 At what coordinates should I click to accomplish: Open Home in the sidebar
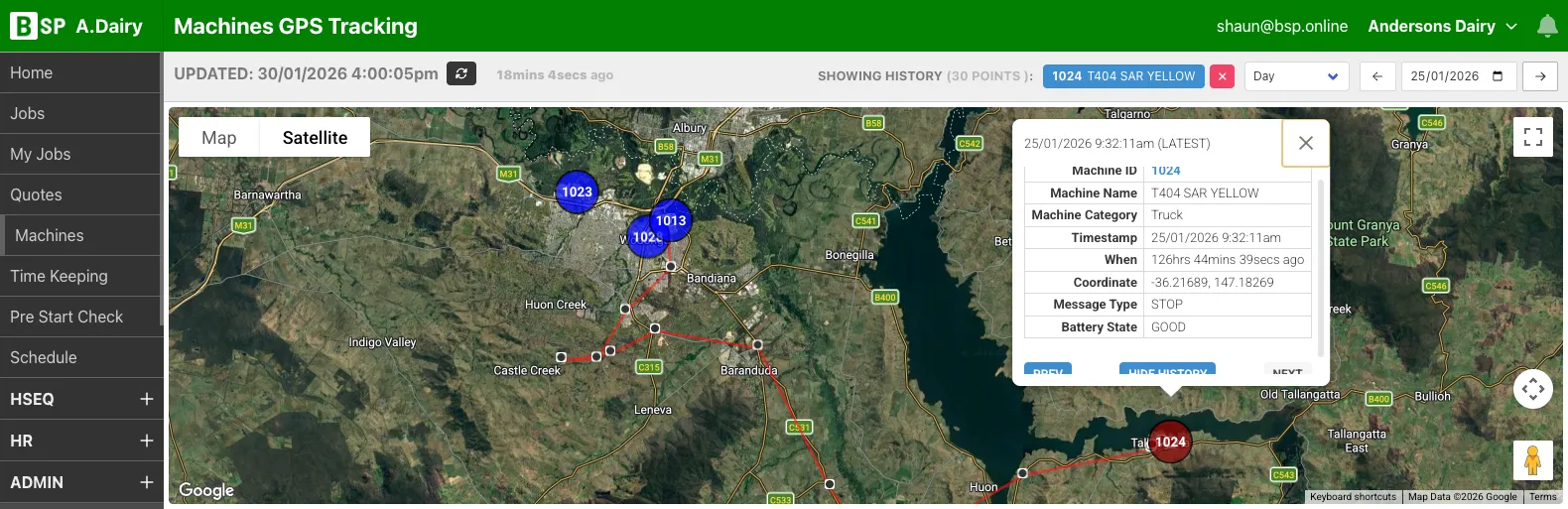(80, 72)
